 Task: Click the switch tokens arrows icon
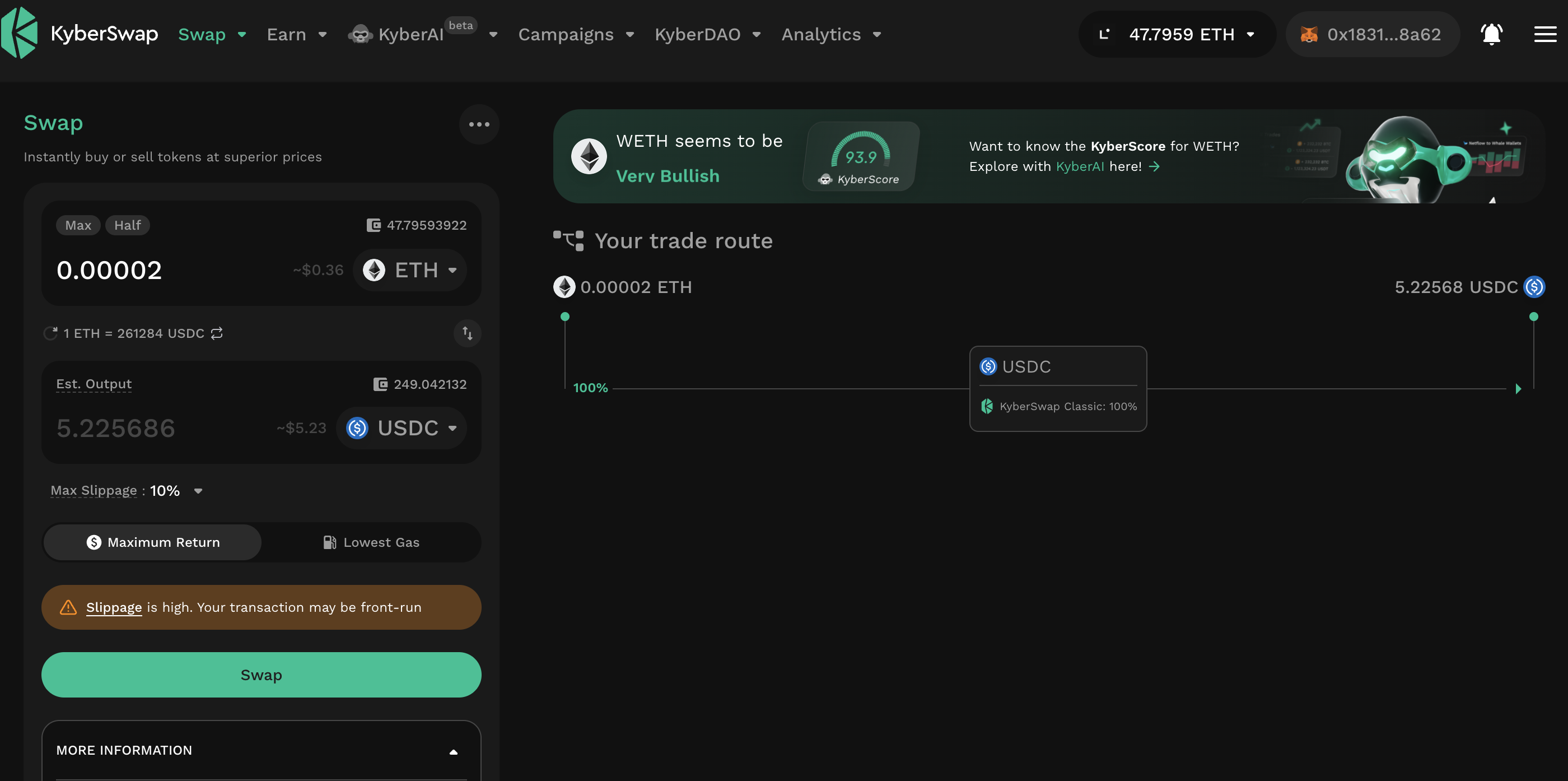point(467,333)
